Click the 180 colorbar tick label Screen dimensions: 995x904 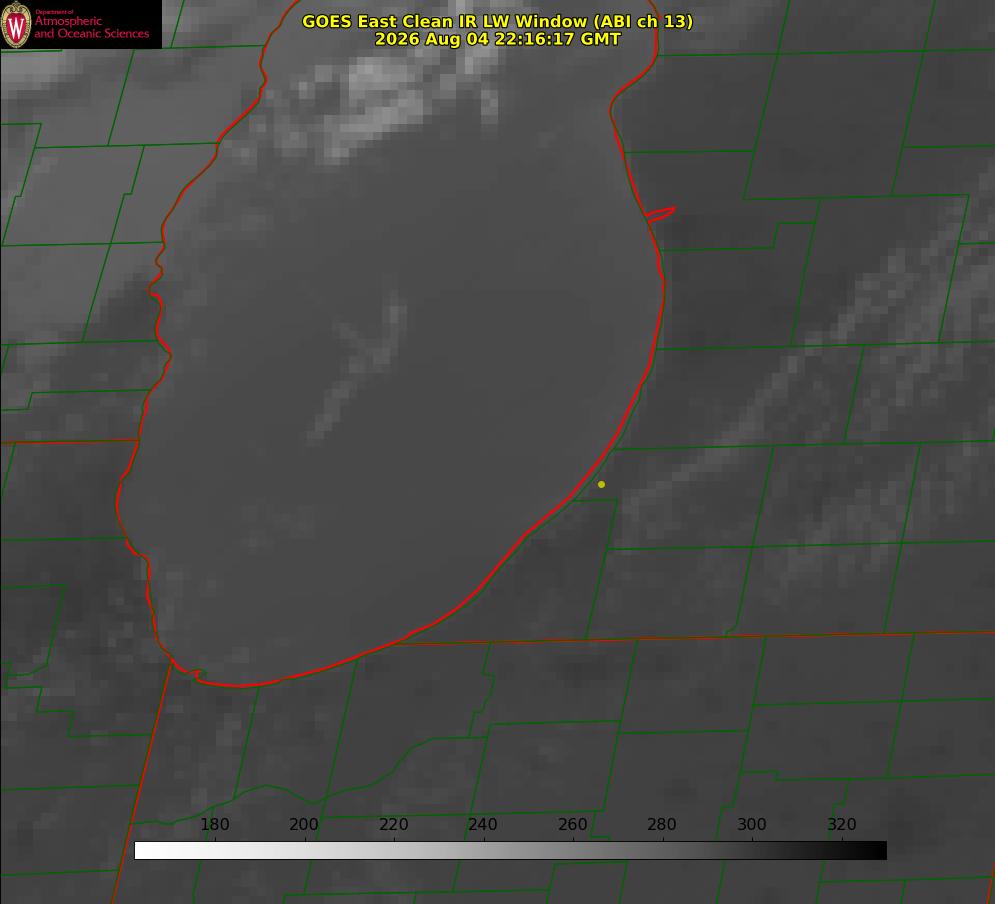point(214,824)
